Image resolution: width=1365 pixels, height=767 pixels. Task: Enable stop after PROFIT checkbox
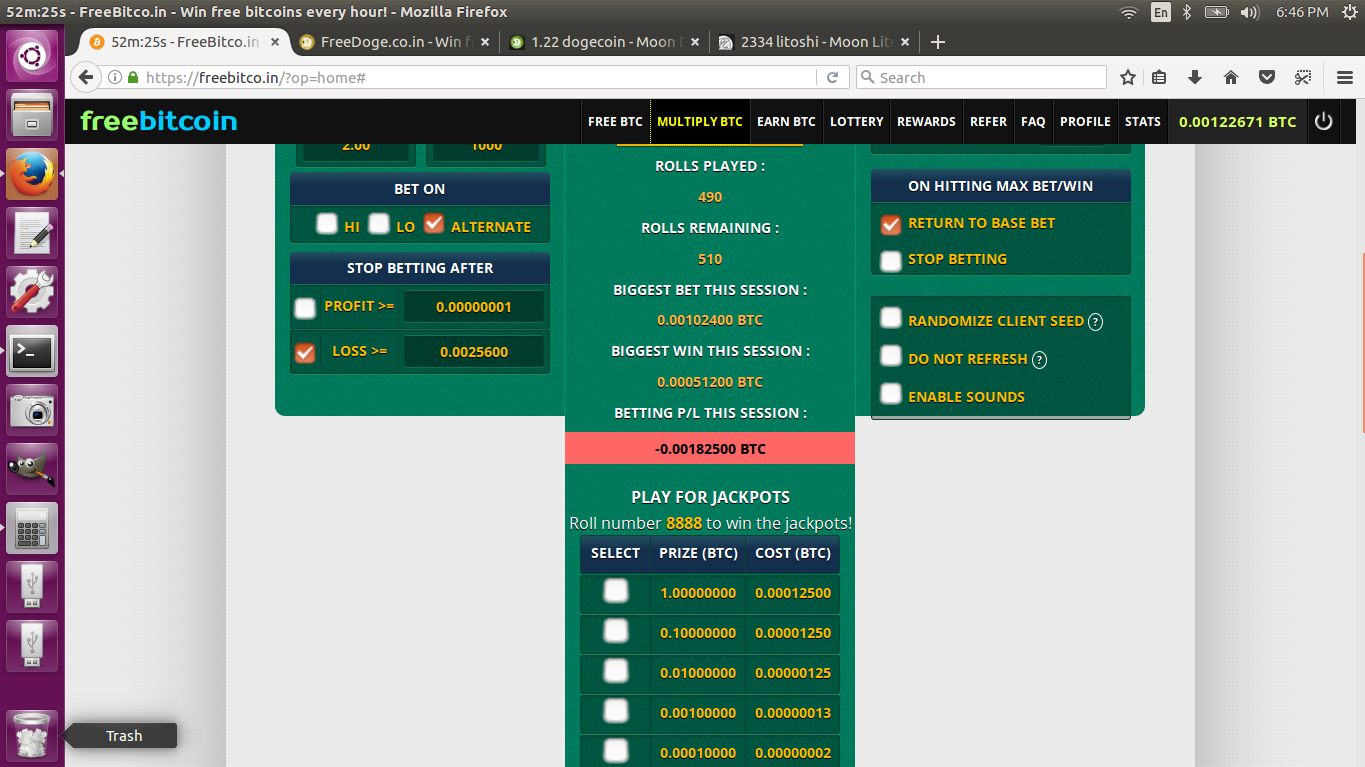[x=305, y=309]
